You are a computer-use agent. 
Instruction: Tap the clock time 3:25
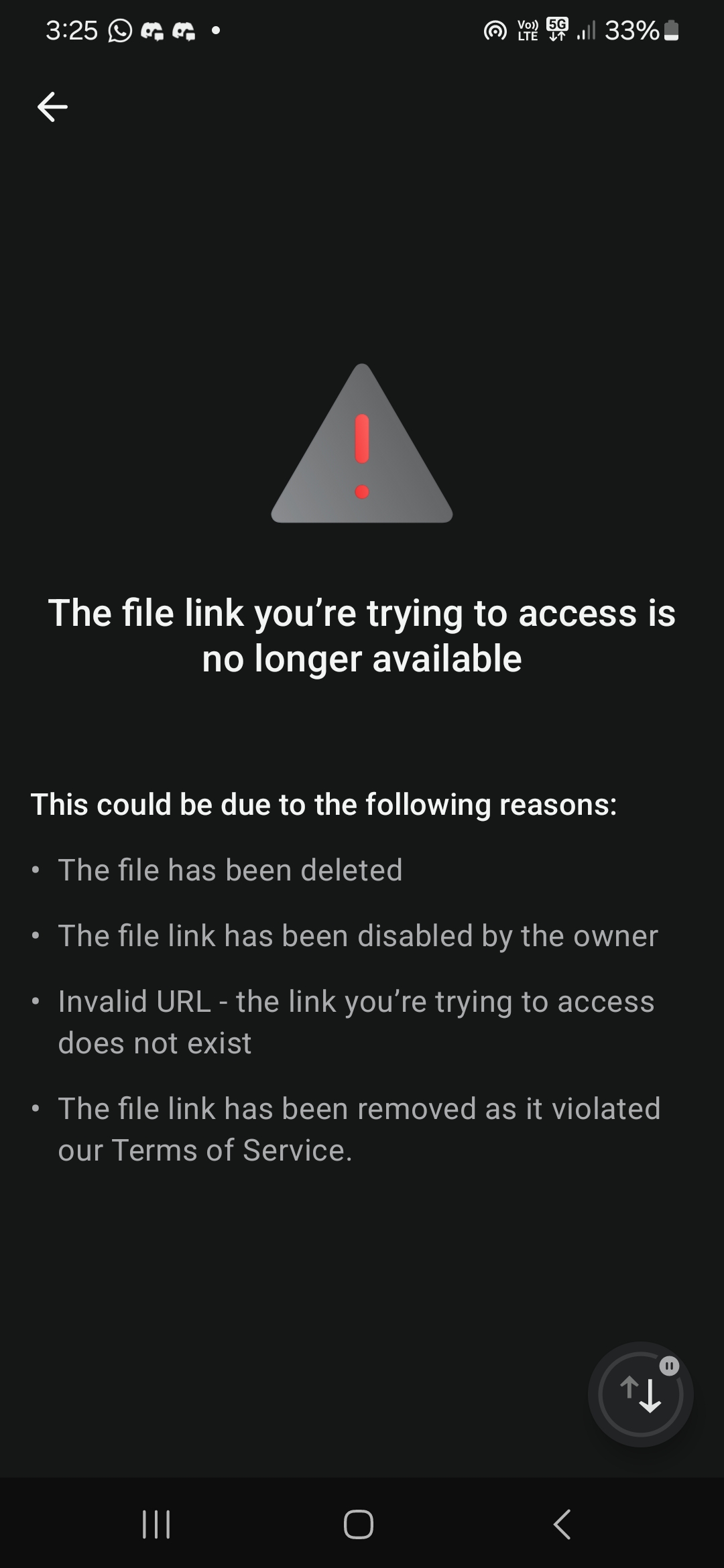72,30
